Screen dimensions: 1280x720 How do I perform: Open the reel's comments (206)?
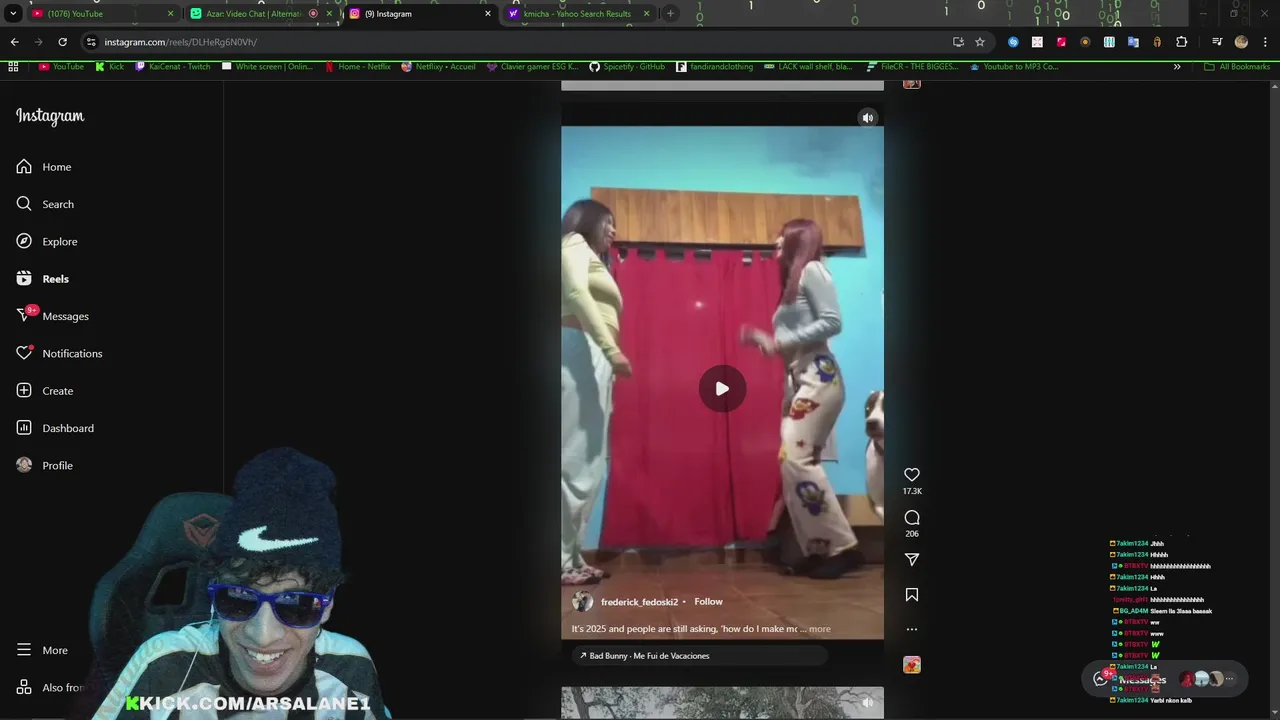[912, 518]
